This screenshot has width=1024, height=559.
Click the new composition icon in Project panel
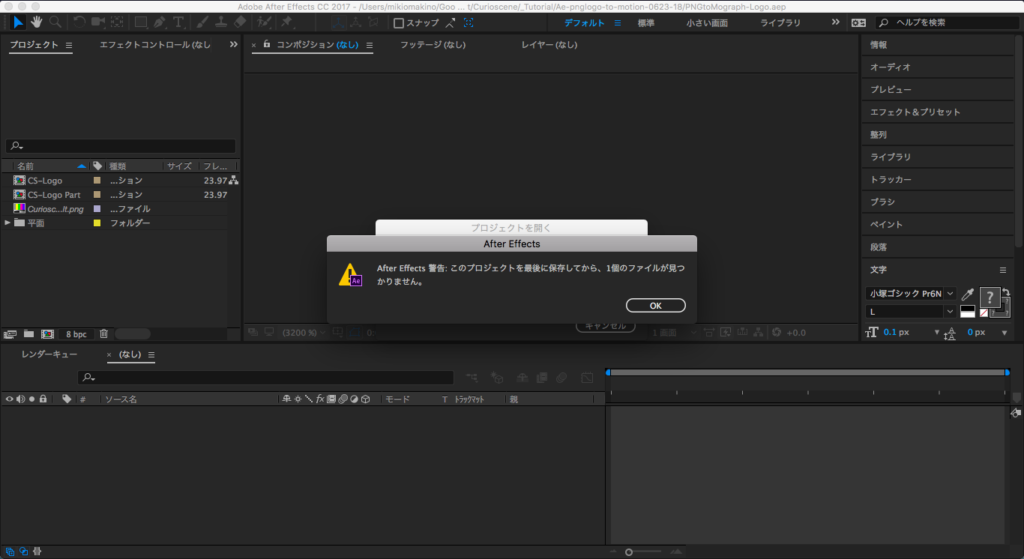pyautogui.click(x=48, y=334)
